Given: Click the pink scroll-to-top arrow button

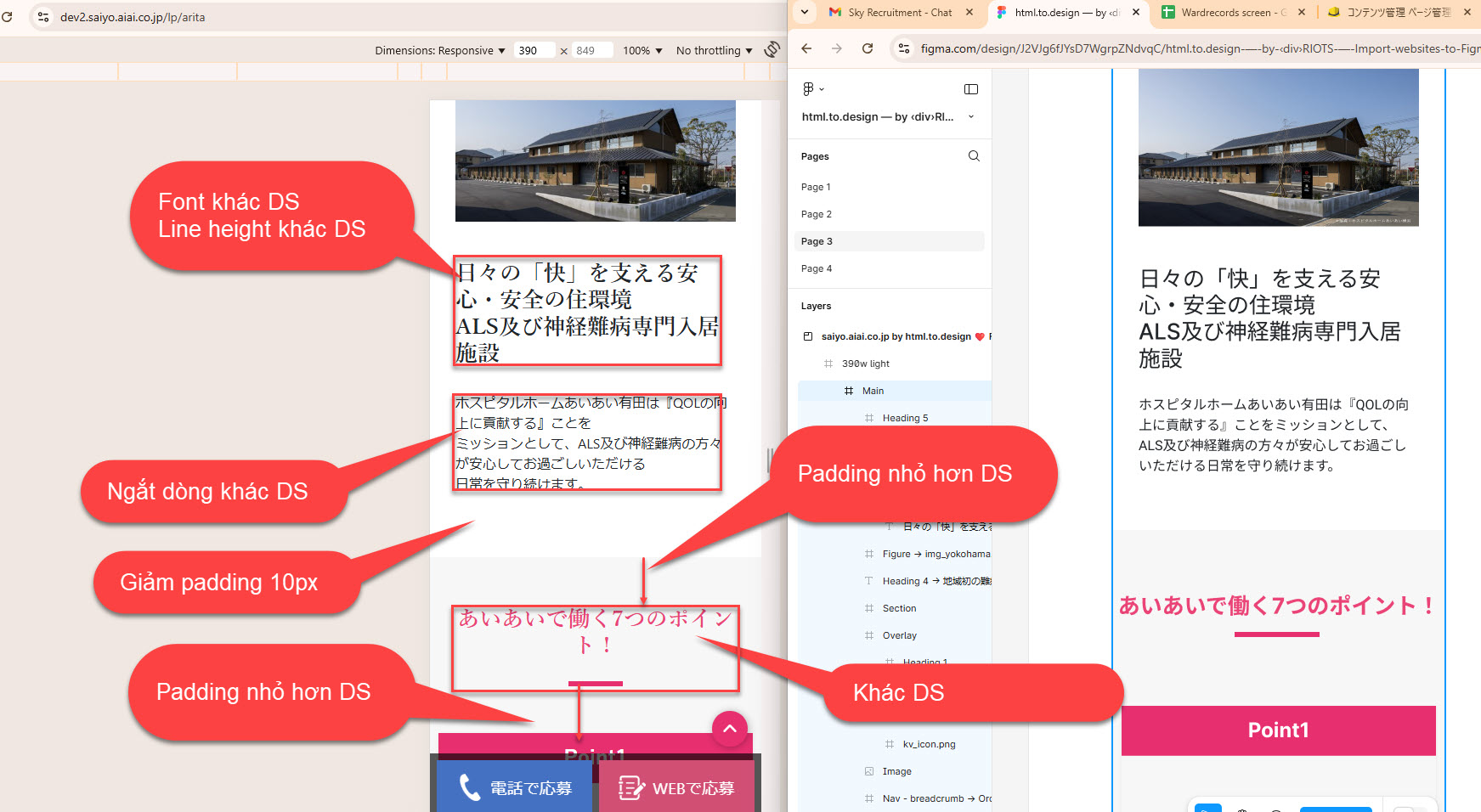Looking at the screenshot, I should coord(729,729).
